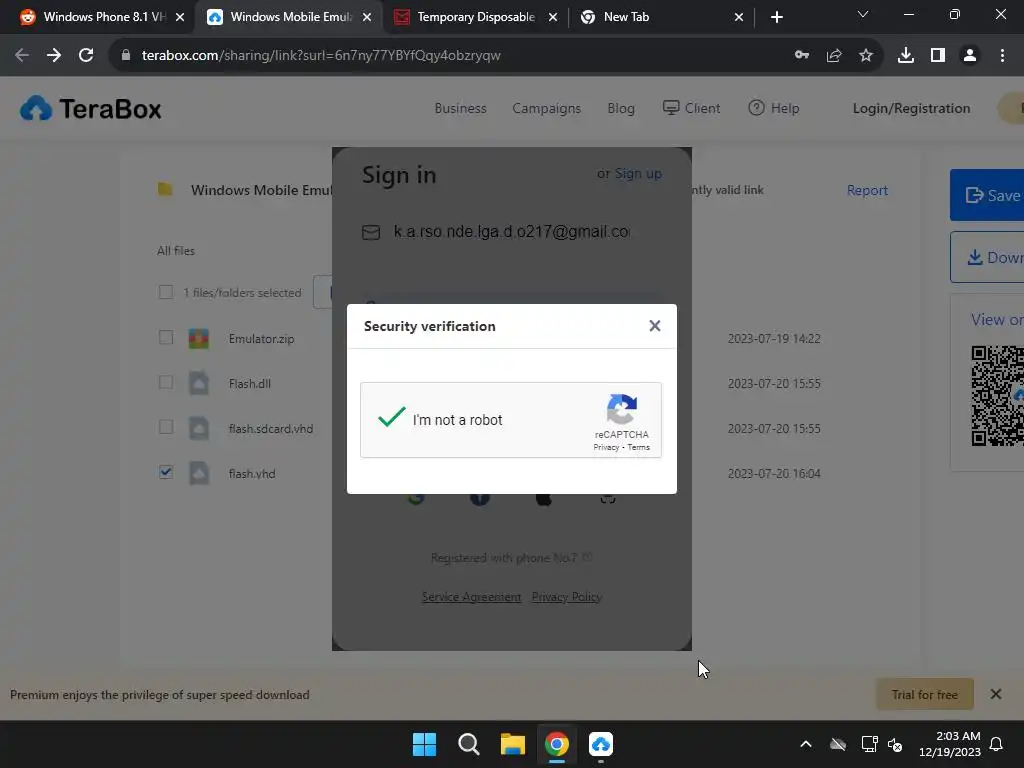Open the Client download page

click(x=692, y=108)
